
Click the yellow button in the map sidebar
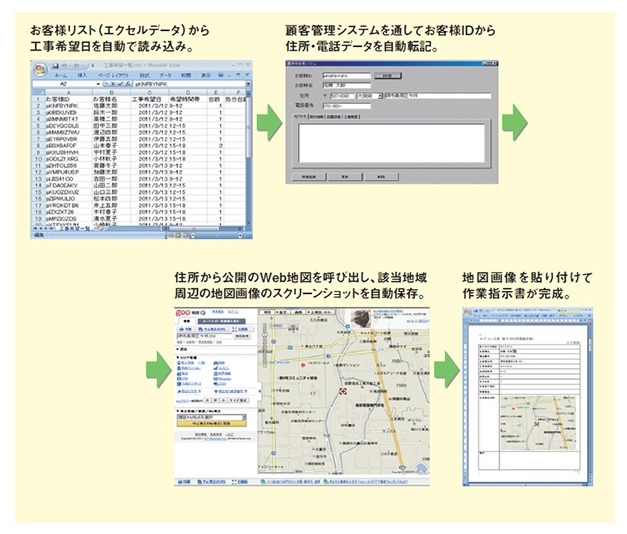pyautogui.click(x=211, y=423)
